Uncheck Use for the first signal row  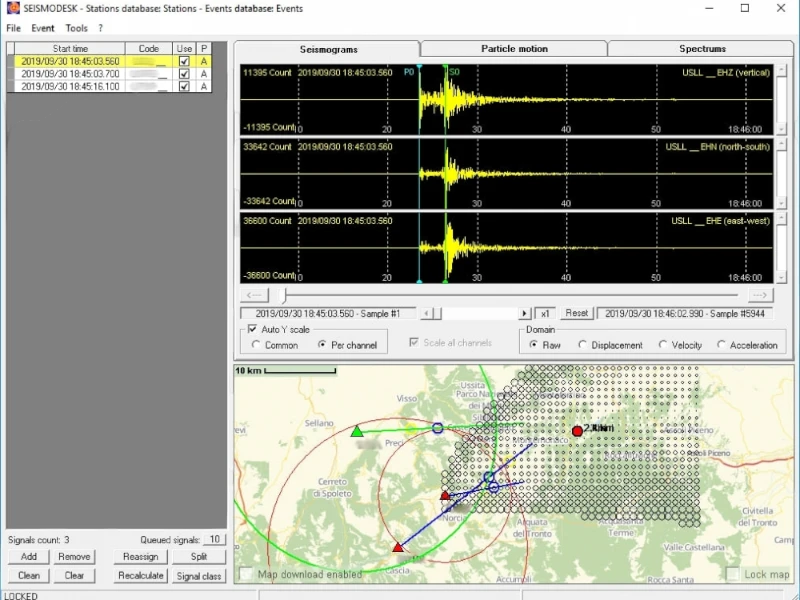click(x=184, y=61)
